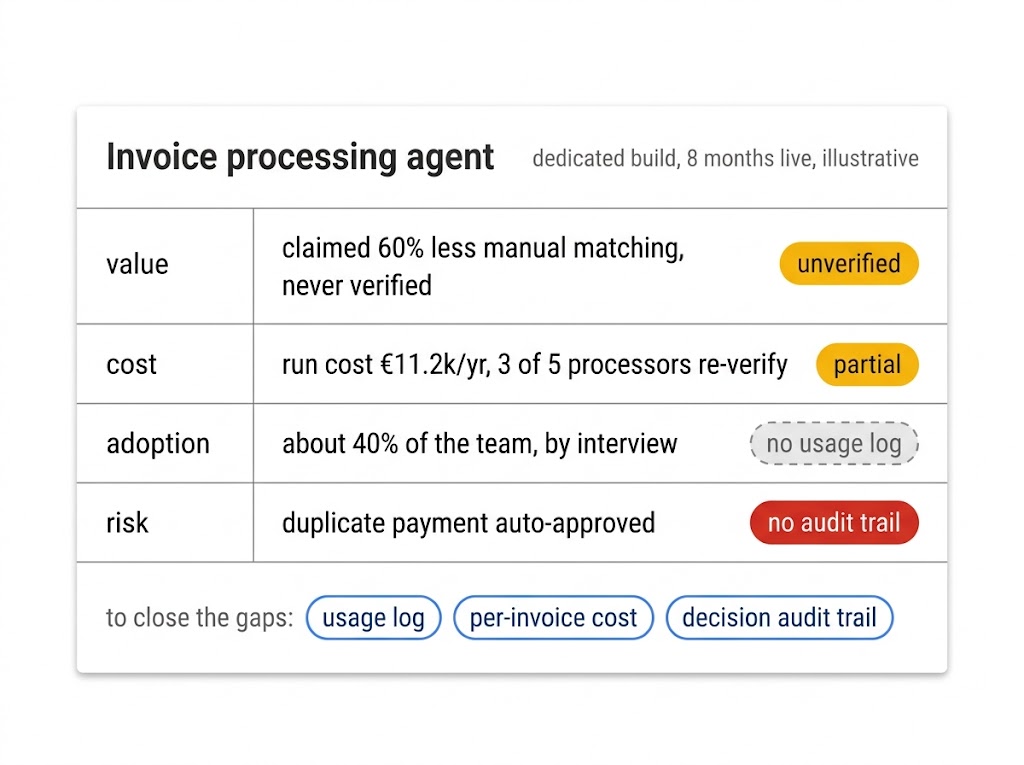Click the yellow 'partial' status badge
1024x765 pixels.
pyautogui.click(x=867, y=365)
